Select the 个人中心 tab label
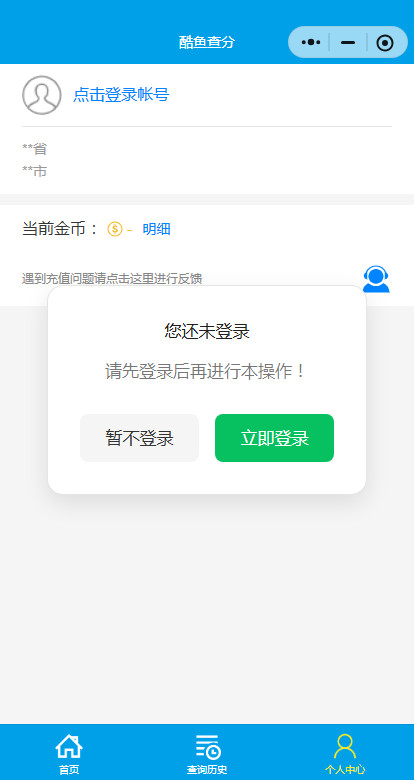414x780 pixels. pos(345,770)
